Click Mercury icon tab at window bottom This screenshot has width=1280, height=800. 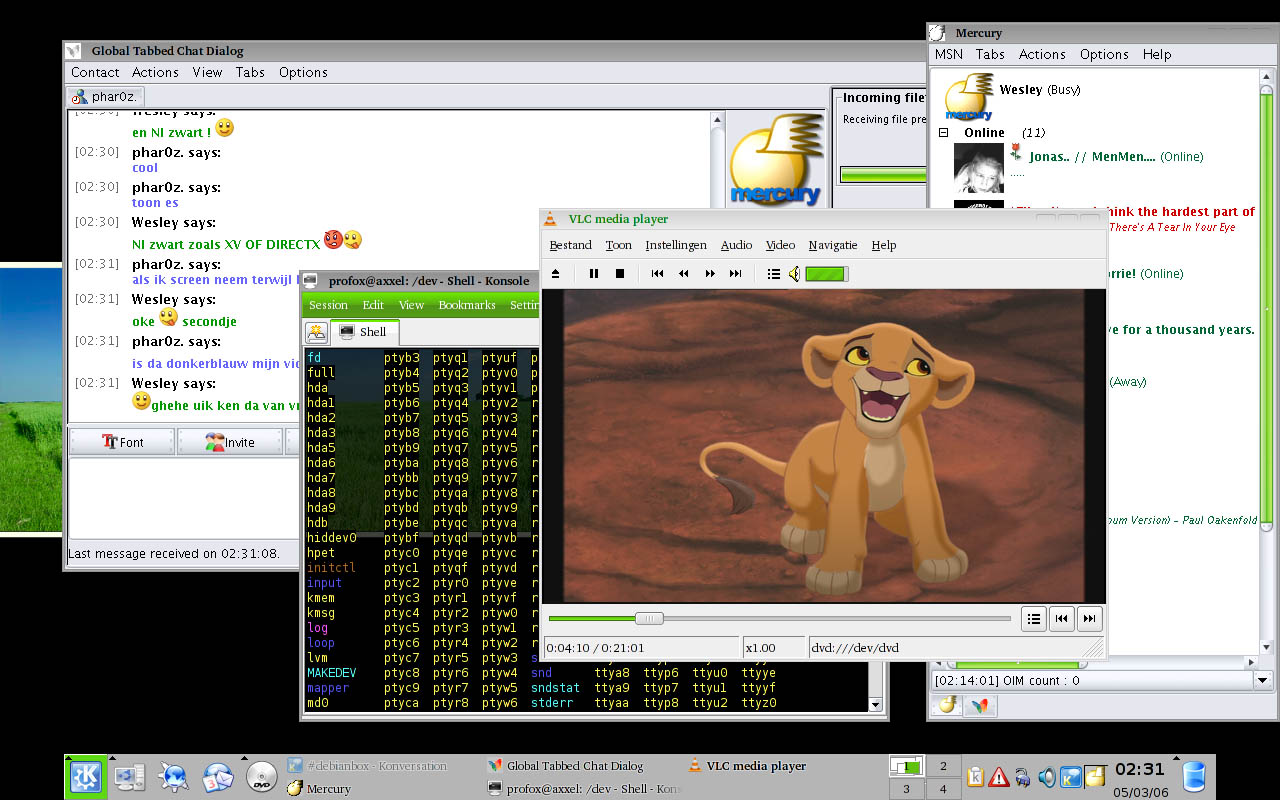tap(947, 705)
